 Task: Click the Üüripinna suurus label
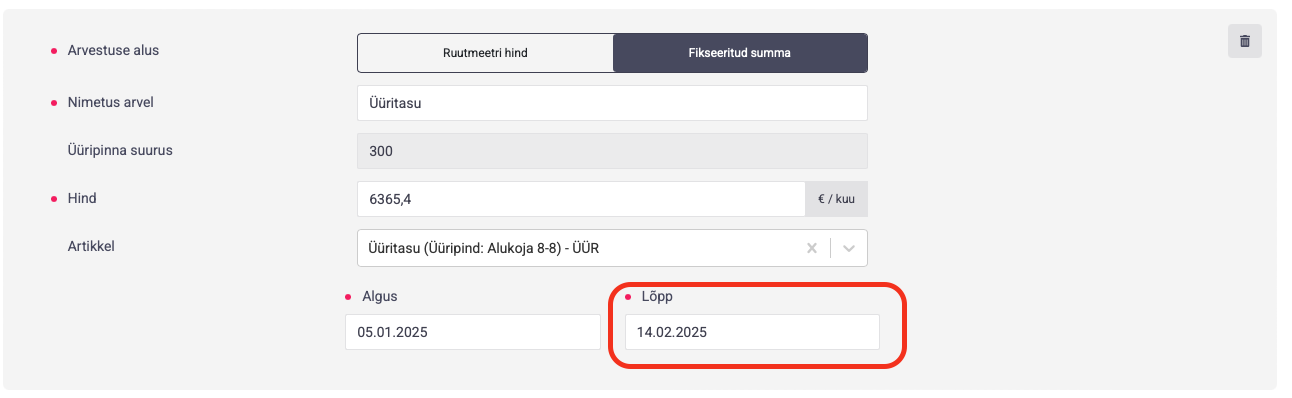127,150
